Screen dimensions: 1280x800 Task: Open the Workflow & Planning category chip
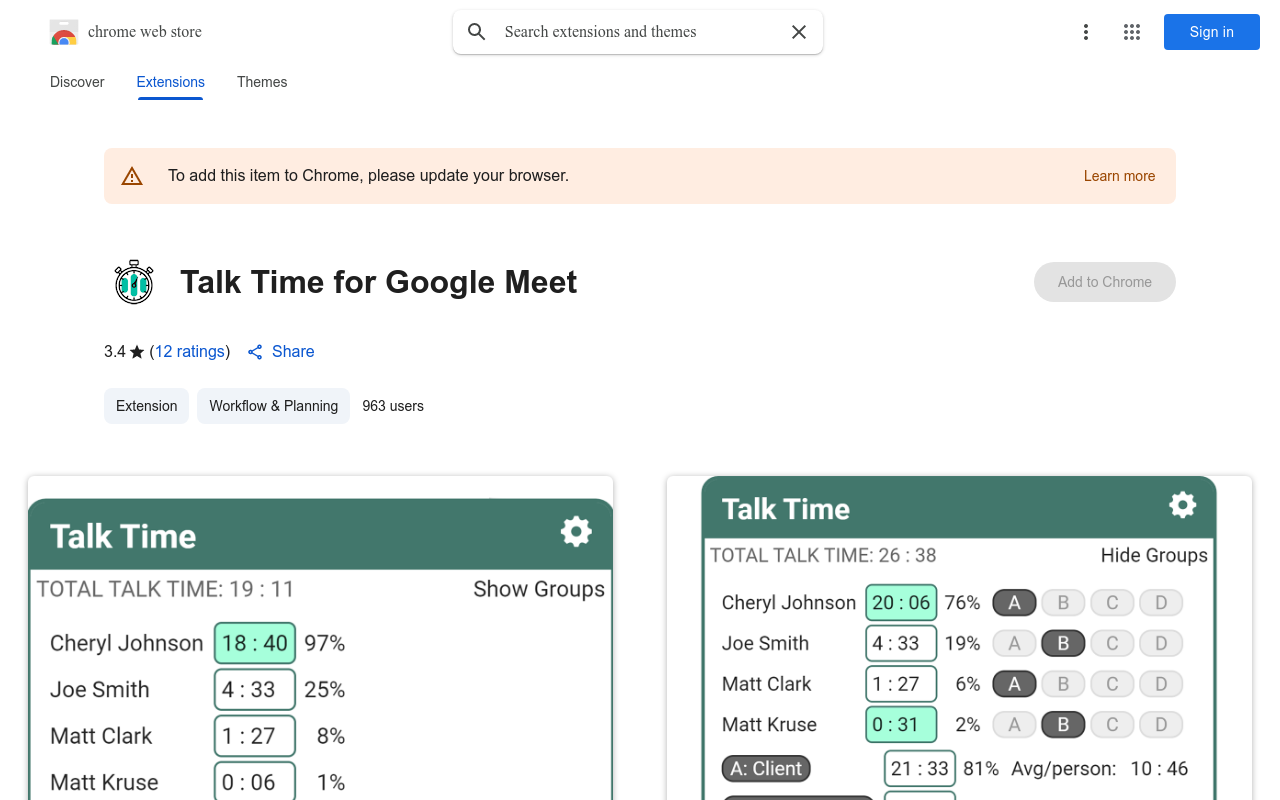click(273, 406)
